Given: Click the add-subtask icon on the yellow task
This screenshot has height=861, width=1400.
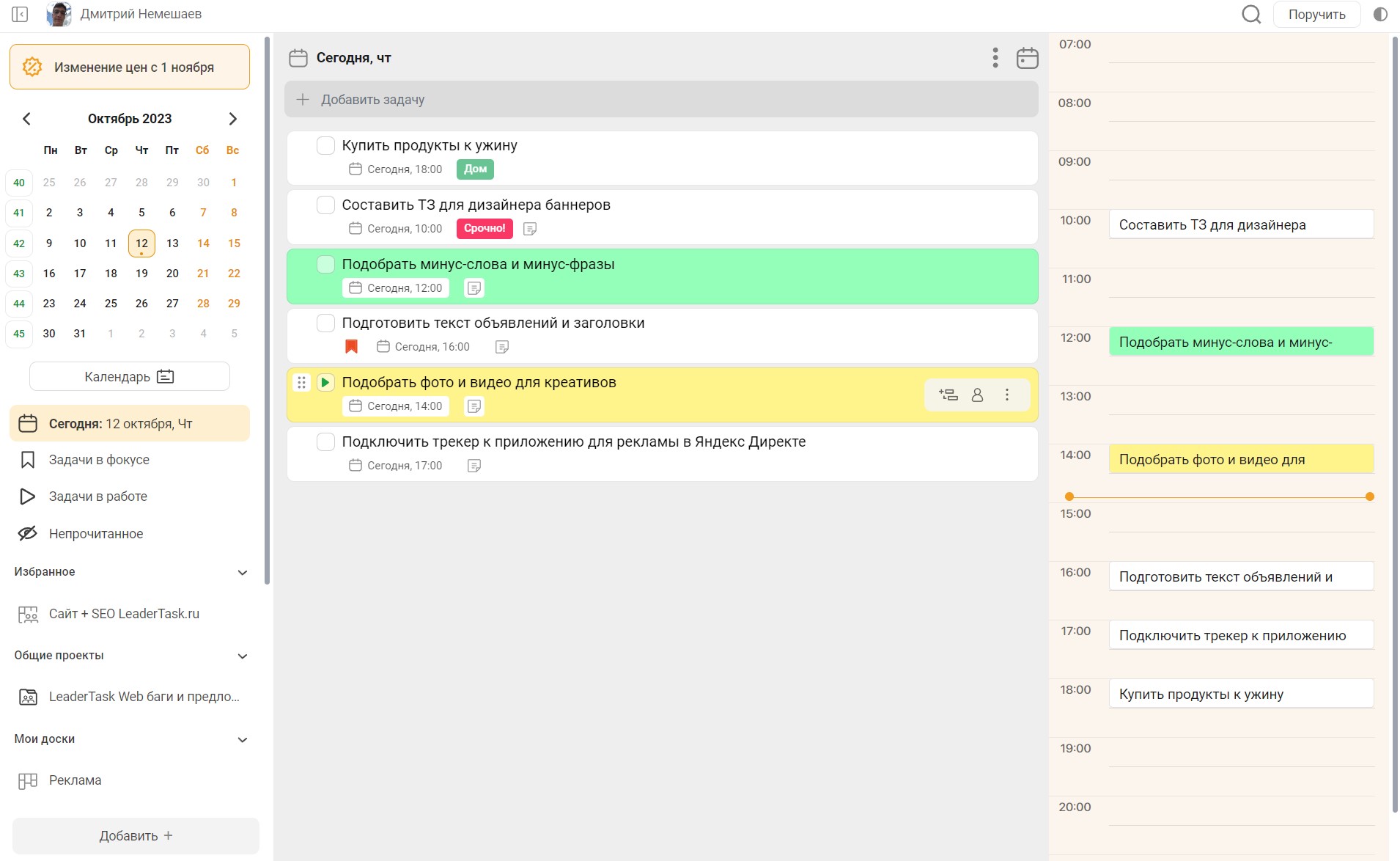Looking at the screenshot, I should [x=948, y=395].
